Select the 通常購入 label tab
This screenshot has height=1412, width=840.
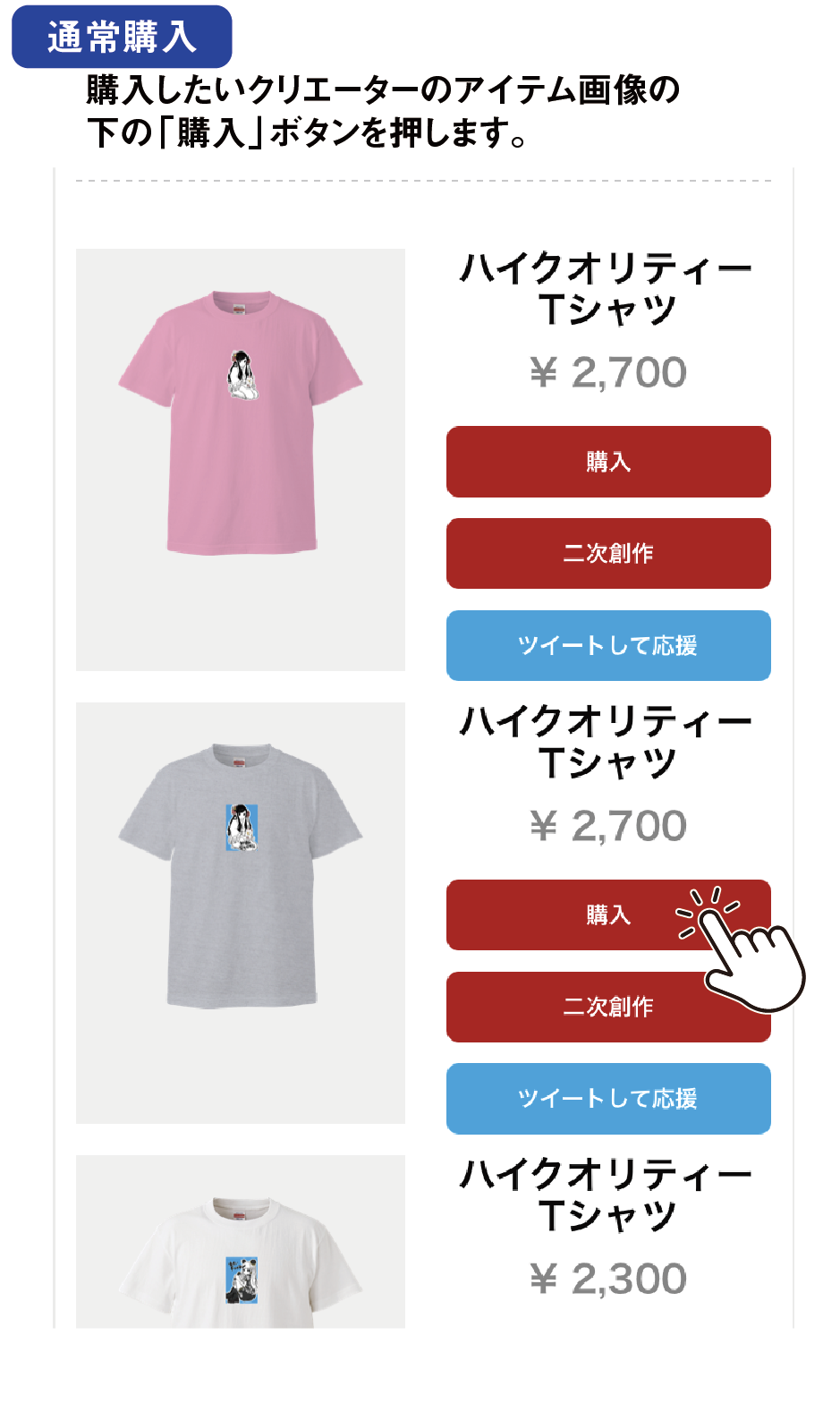(122, 37)
